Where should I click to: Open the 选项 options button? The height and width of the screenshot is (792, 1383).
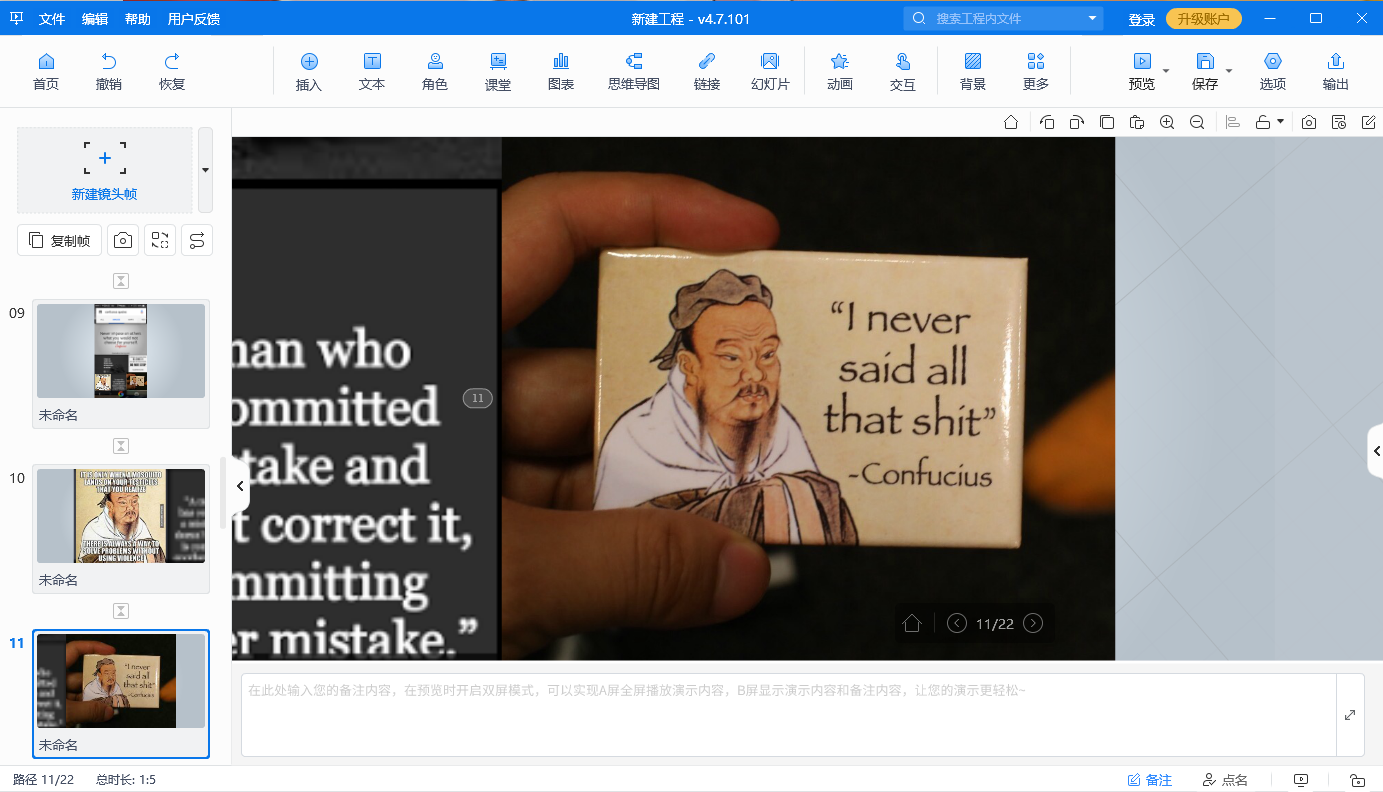tap(1273, 71)
